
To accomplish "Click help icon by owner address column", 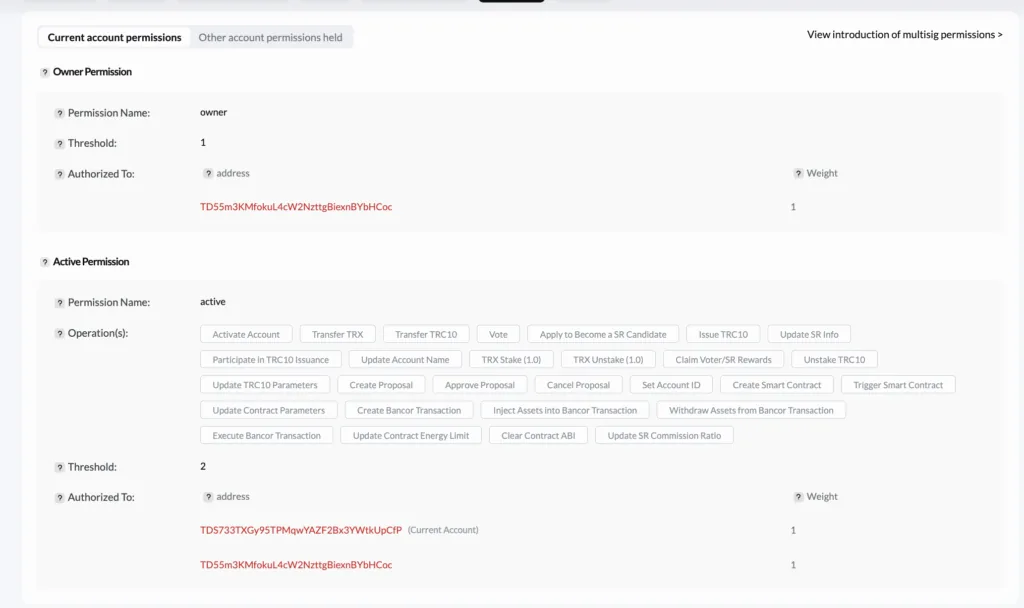I will click(208, 174).
